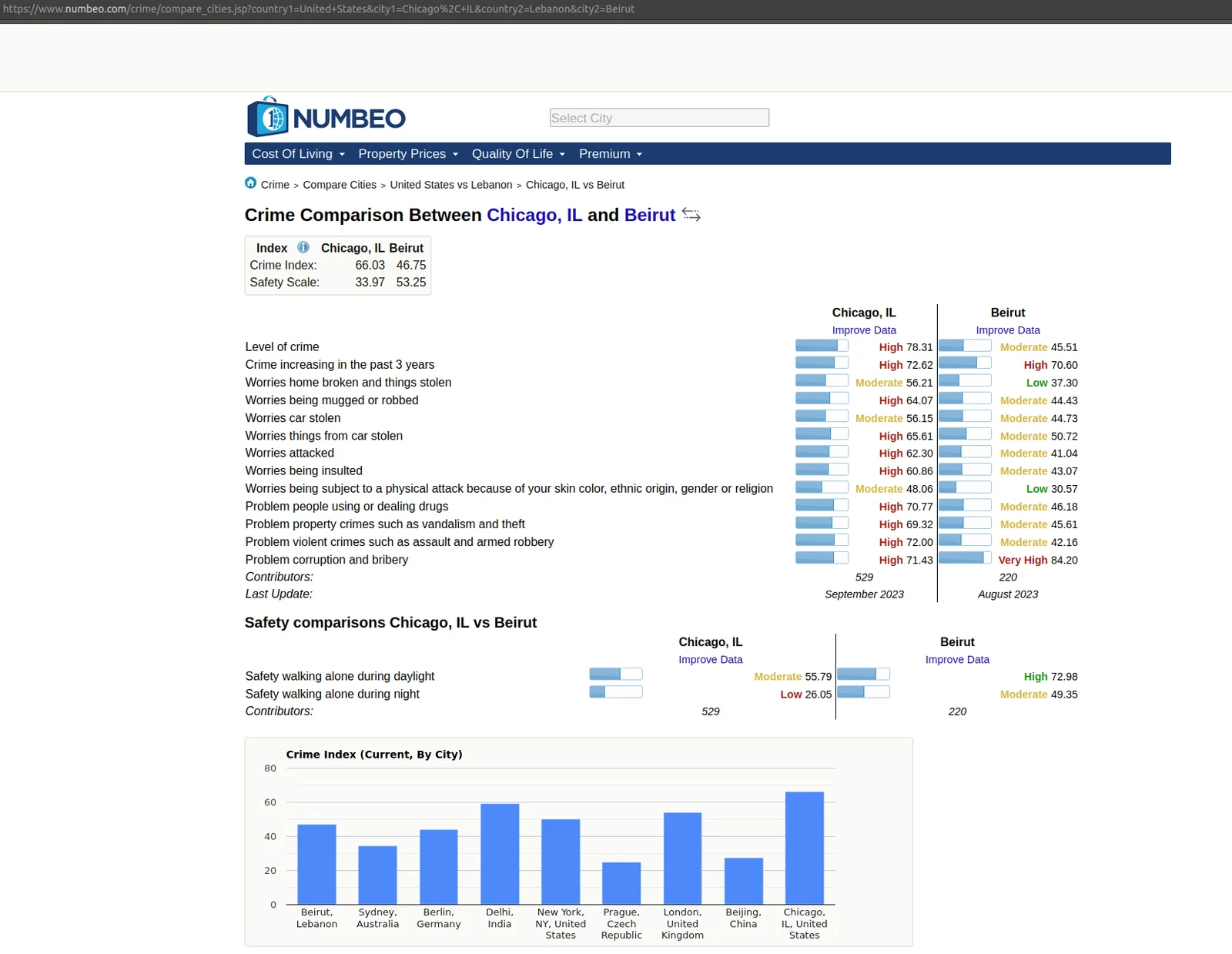
Task: Click the browser address URL
Action: coord(319,9)
